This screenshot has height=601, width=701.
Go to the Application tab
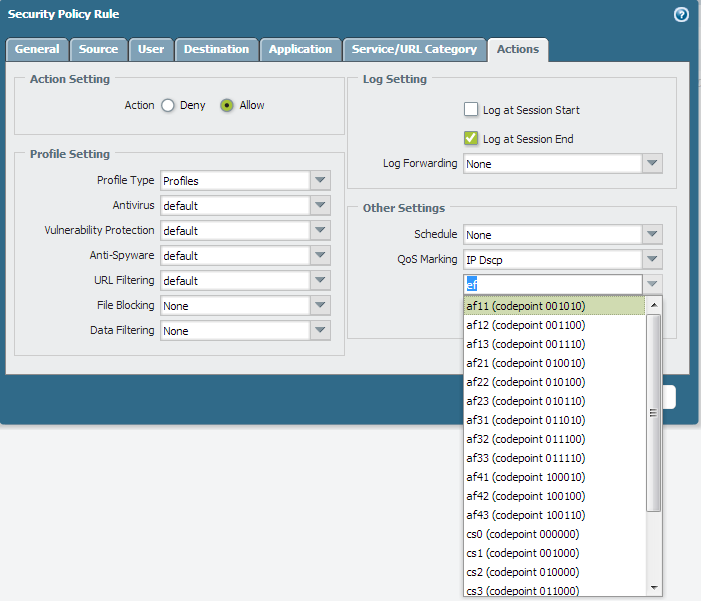coord(300,49)
